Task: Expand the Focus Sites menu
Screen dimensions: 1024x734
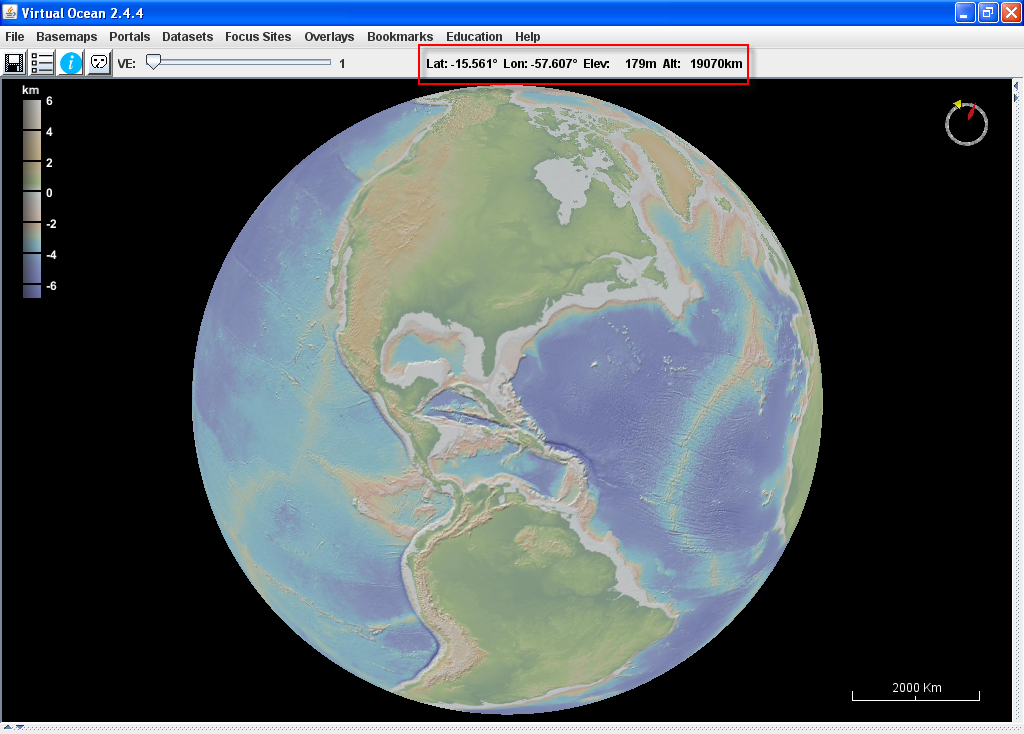Action: tap(258, 36)
